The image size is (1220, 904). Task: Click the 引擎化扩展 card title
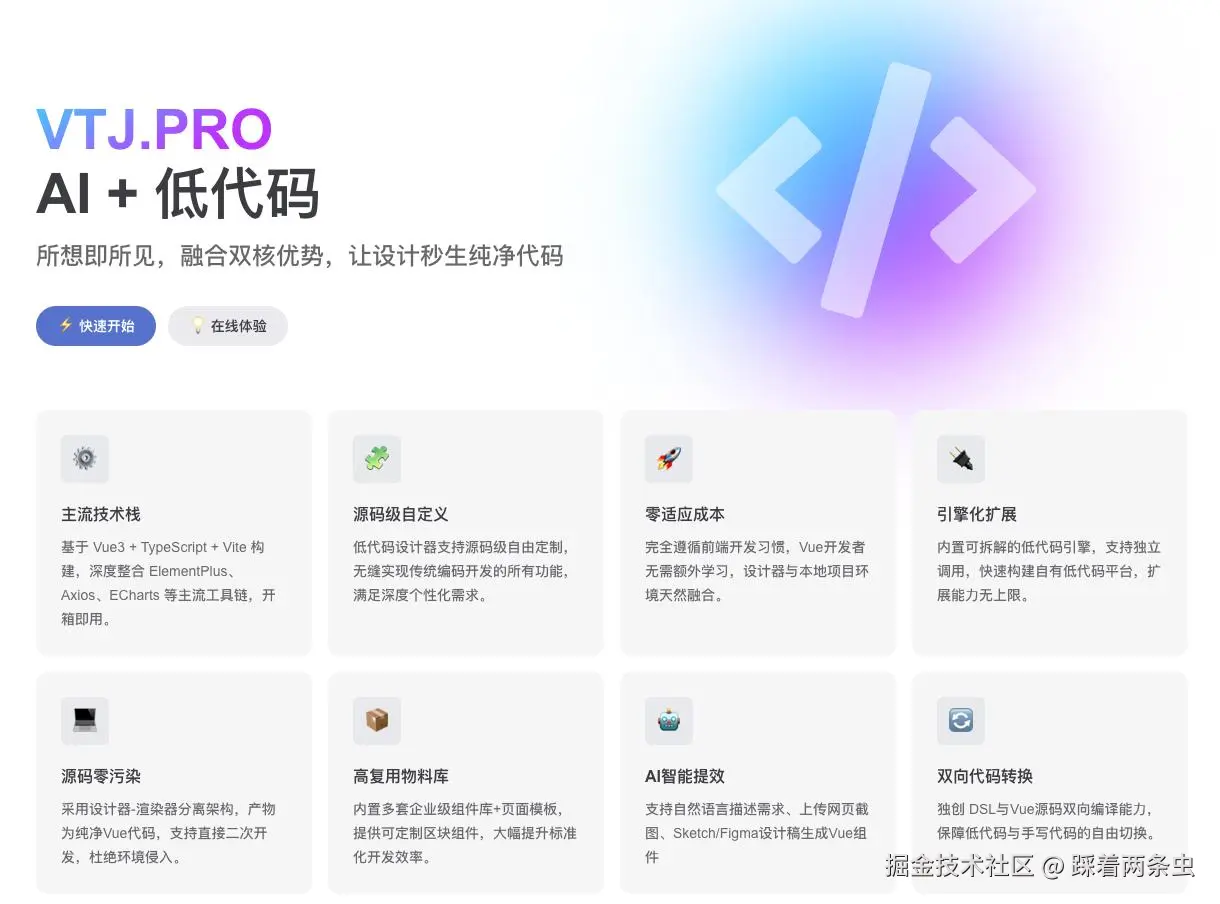[977, 514]
